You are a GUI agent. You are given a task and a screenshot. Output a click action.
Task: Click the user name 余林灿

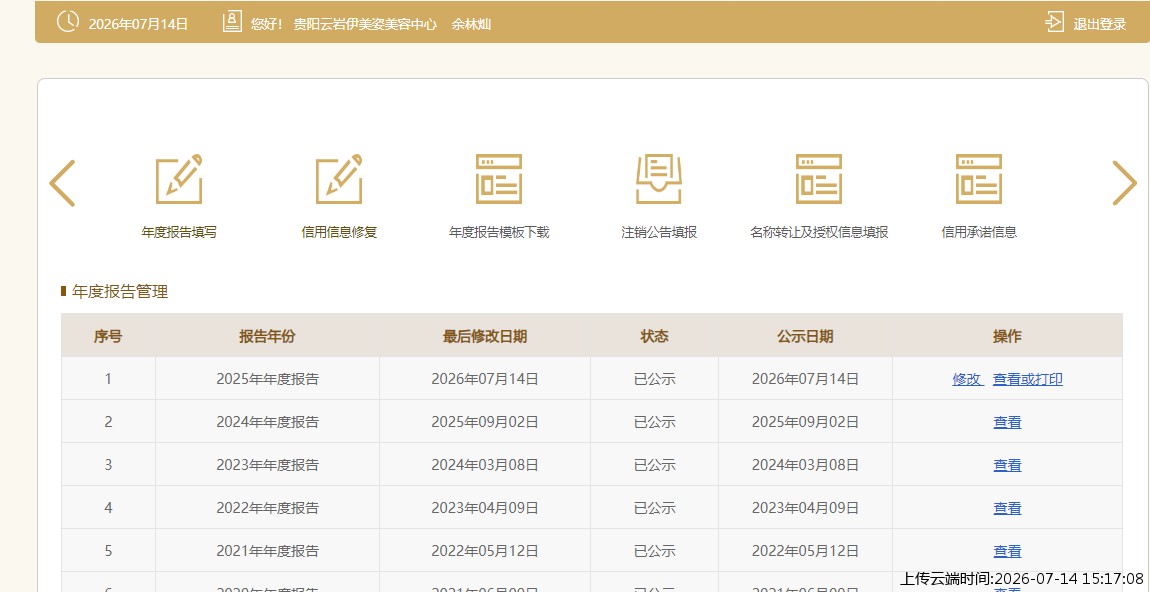point(471,24)
